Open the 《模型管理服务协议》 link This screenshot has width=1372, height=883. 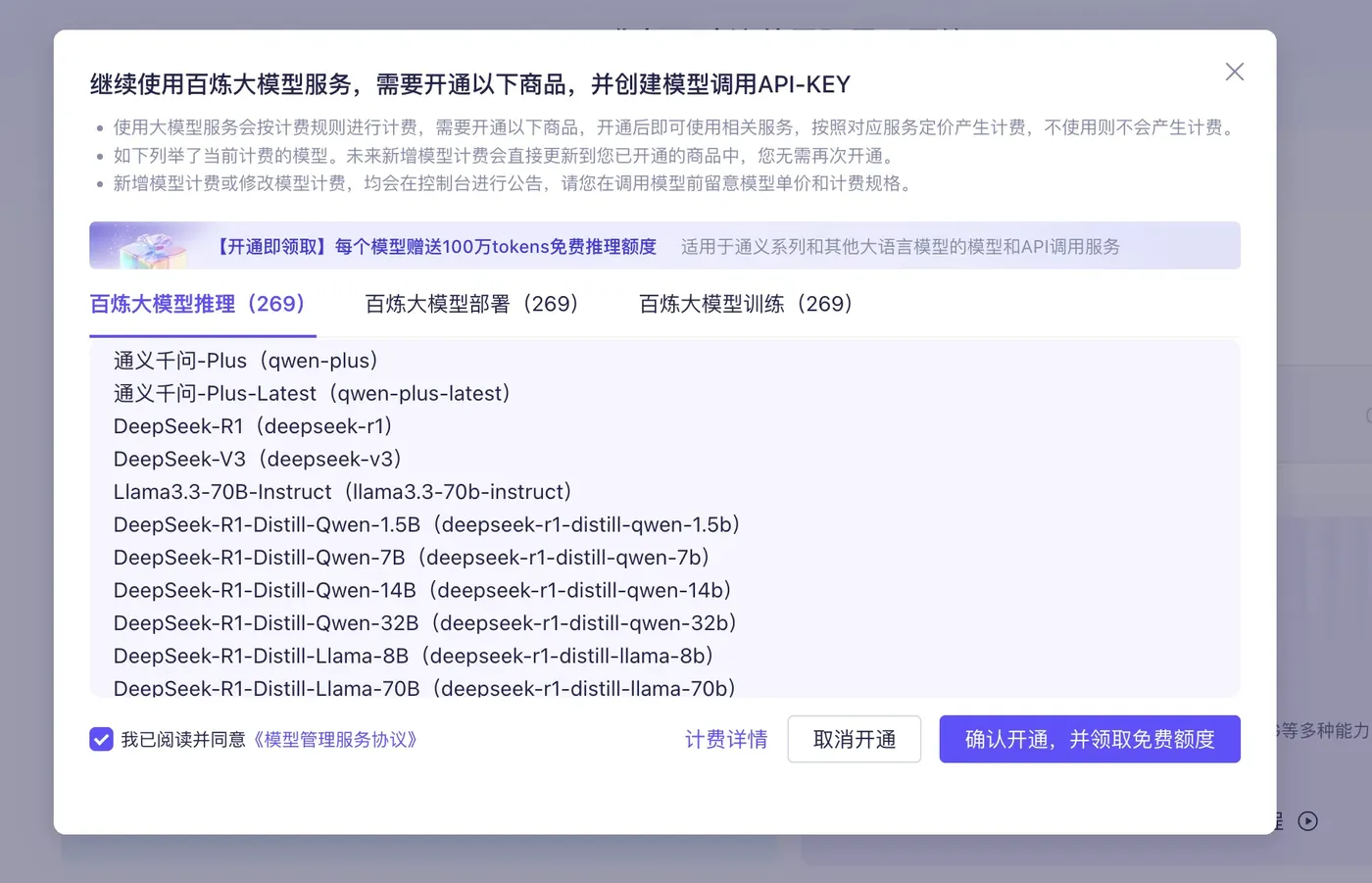point(335,739)
